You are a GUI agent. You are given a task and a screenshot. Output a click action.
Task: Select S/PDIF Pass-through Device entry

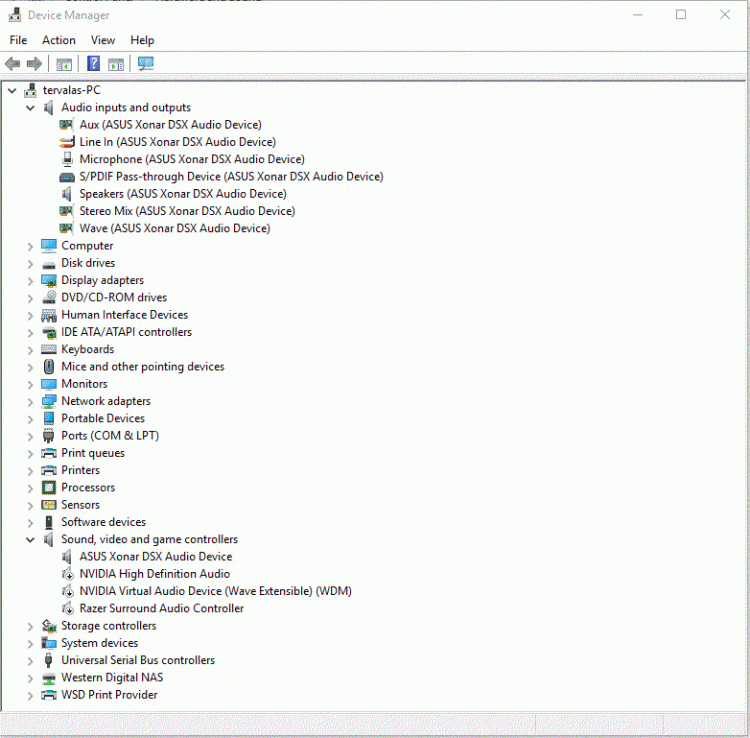(x=231, y=176)
